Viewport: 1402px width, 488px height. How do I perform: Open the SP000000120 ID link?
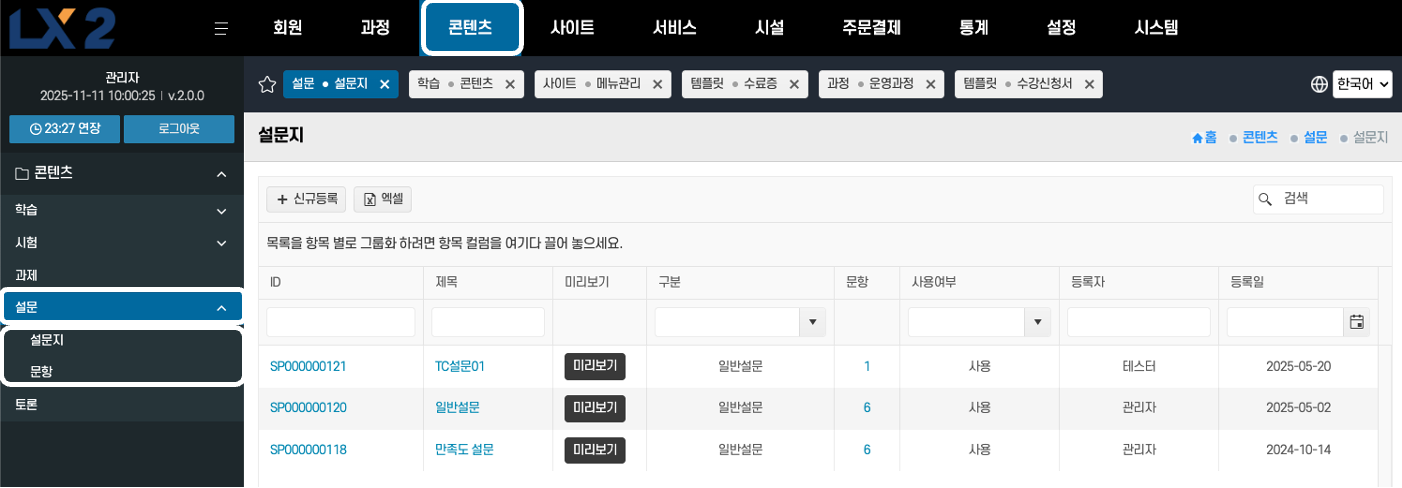pos(308,408)
